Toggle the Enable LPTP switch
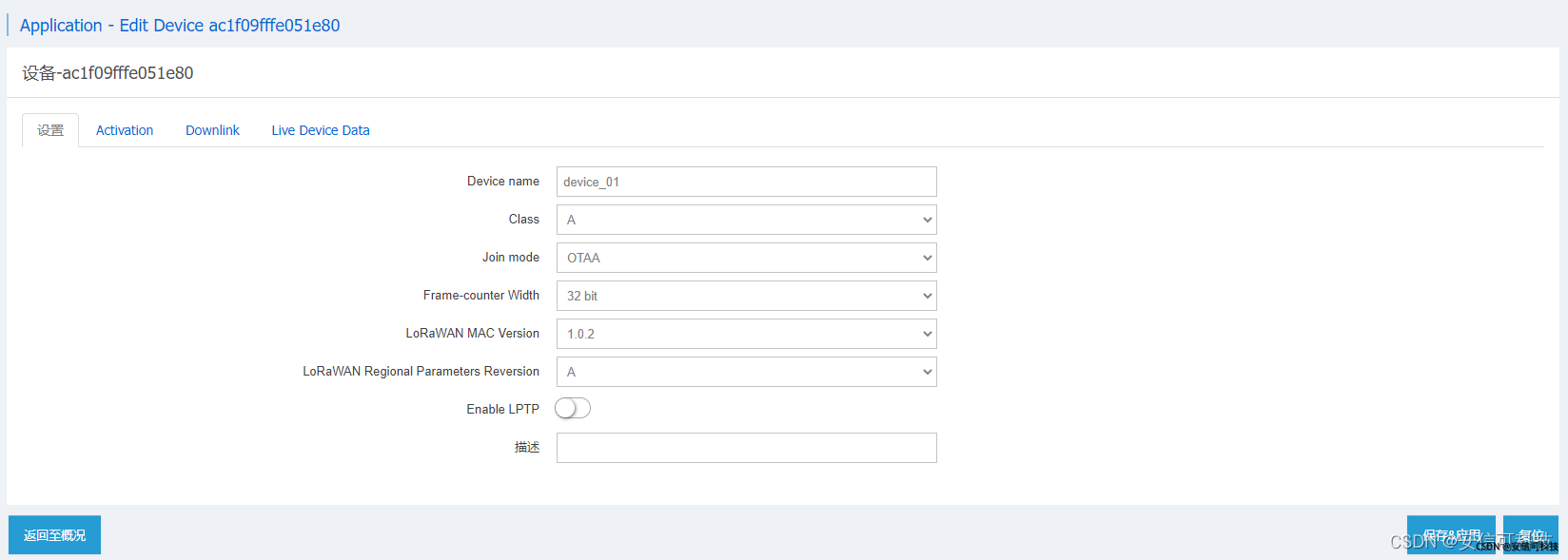1568x560 pixels. pos(573,409)
